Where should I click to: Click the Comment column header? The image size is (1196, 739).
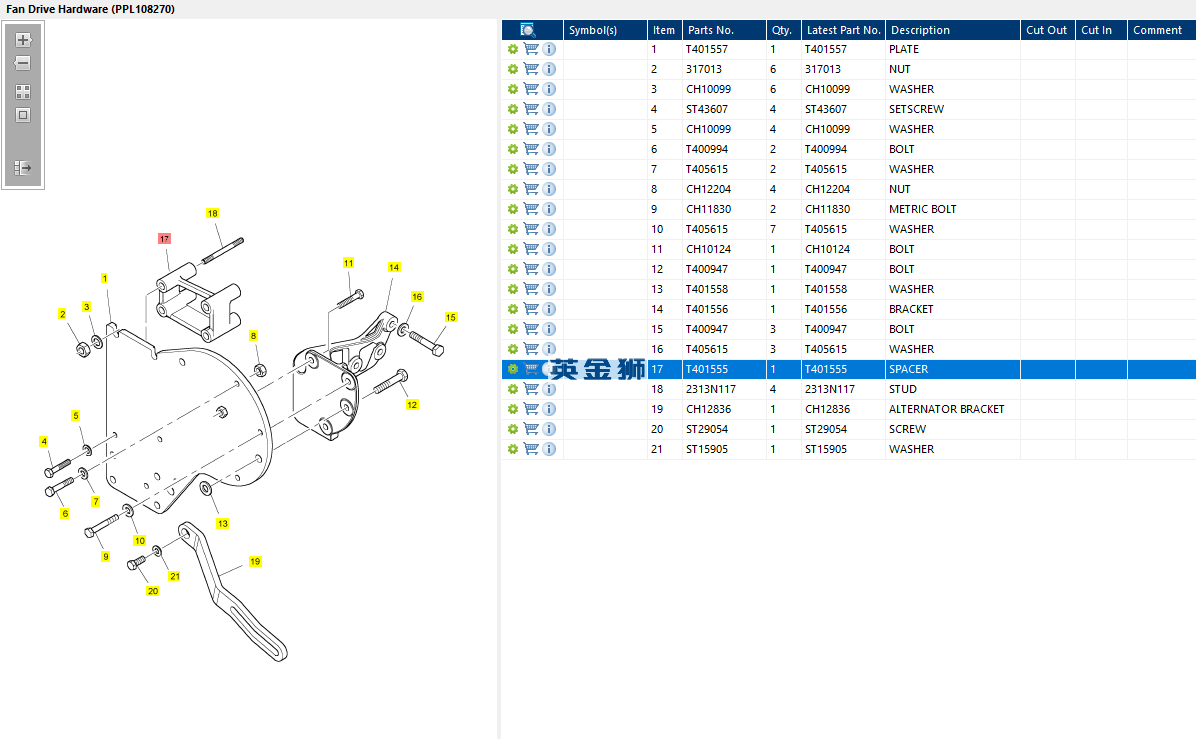pyautogui.click(x=1162, y=30)
